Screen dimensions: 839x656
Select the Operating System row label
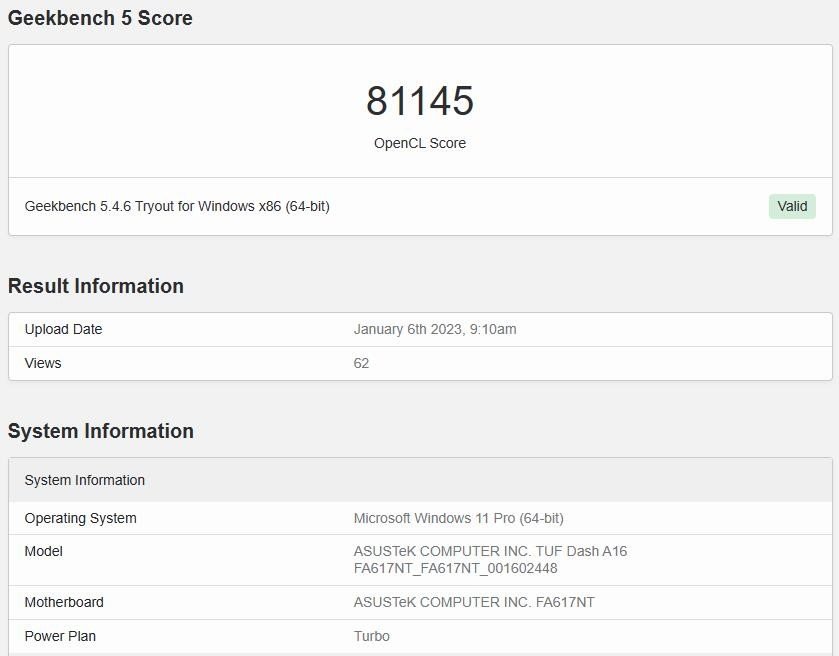[80, 518]
